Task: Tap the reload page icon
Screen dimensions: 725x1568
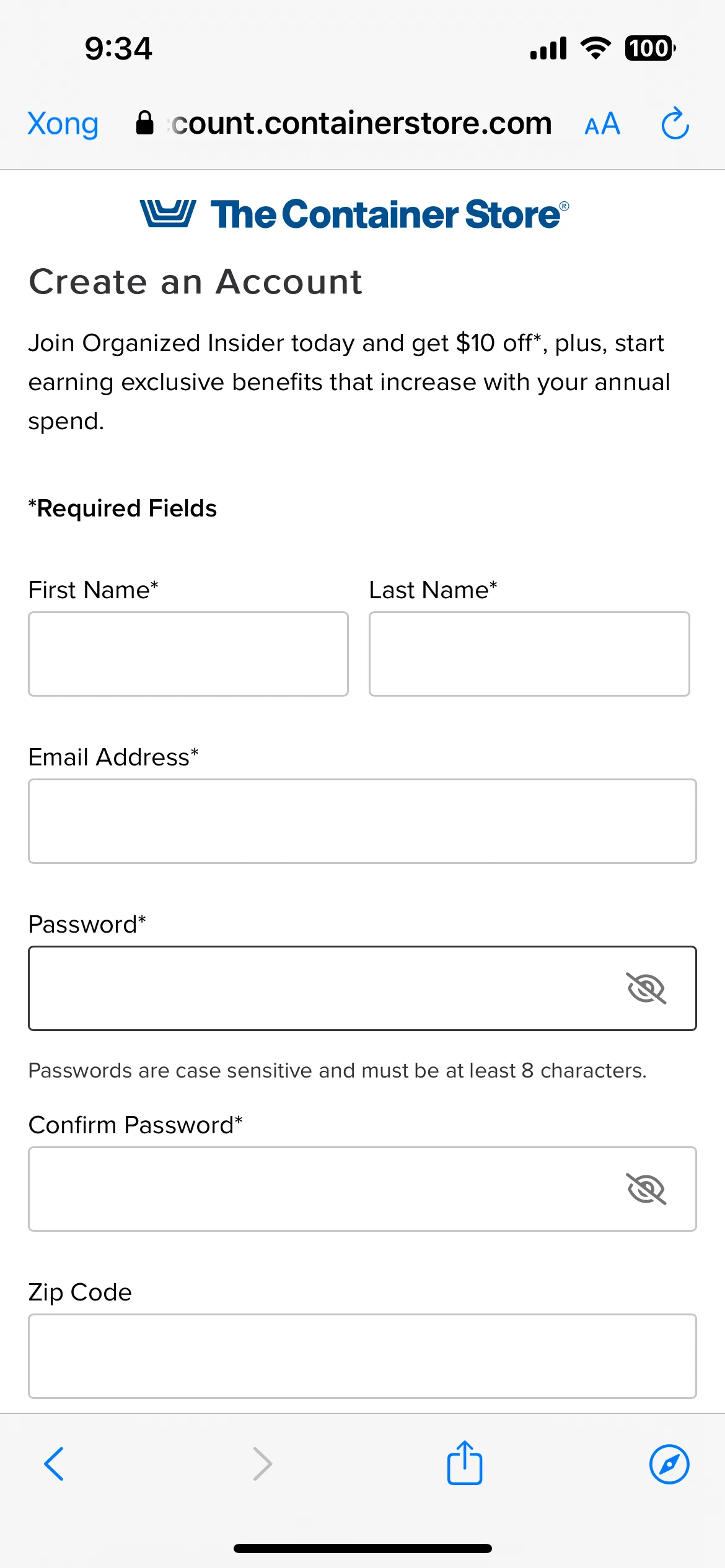Action: click(x=675, y=124)
